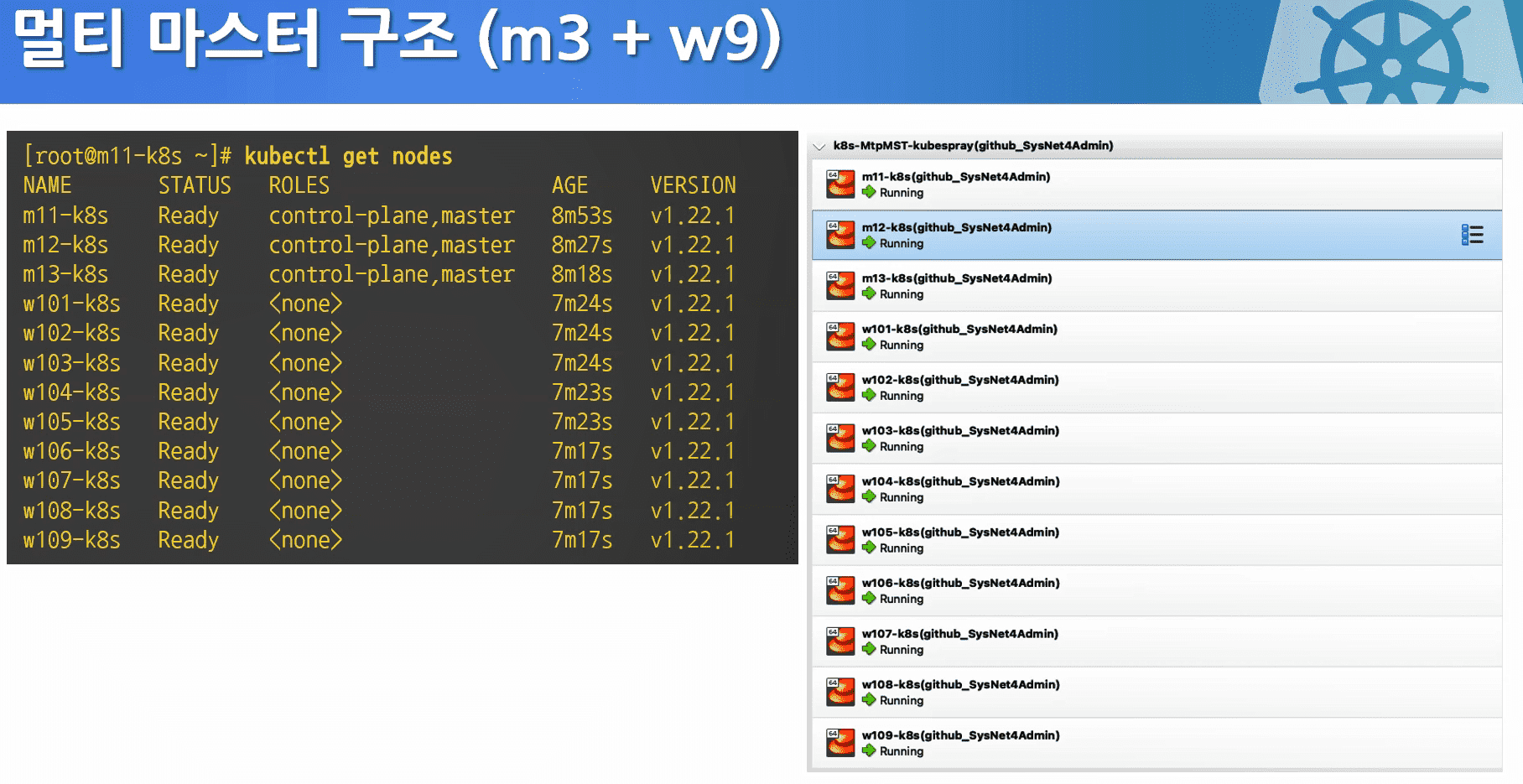
Task: Click the age value 8m18s in terminal
Action: [x=582, y=274]
